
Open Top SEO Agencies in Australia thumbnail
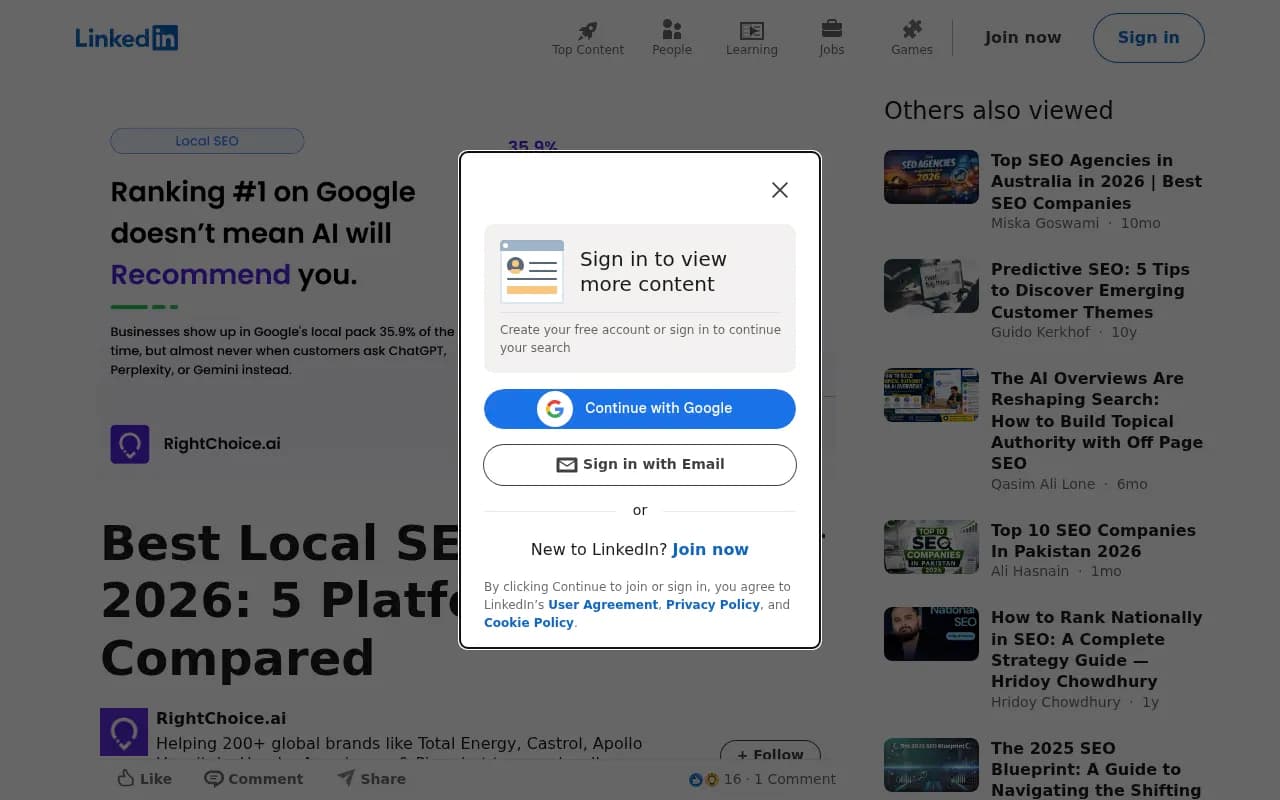[x=931, y=177]
